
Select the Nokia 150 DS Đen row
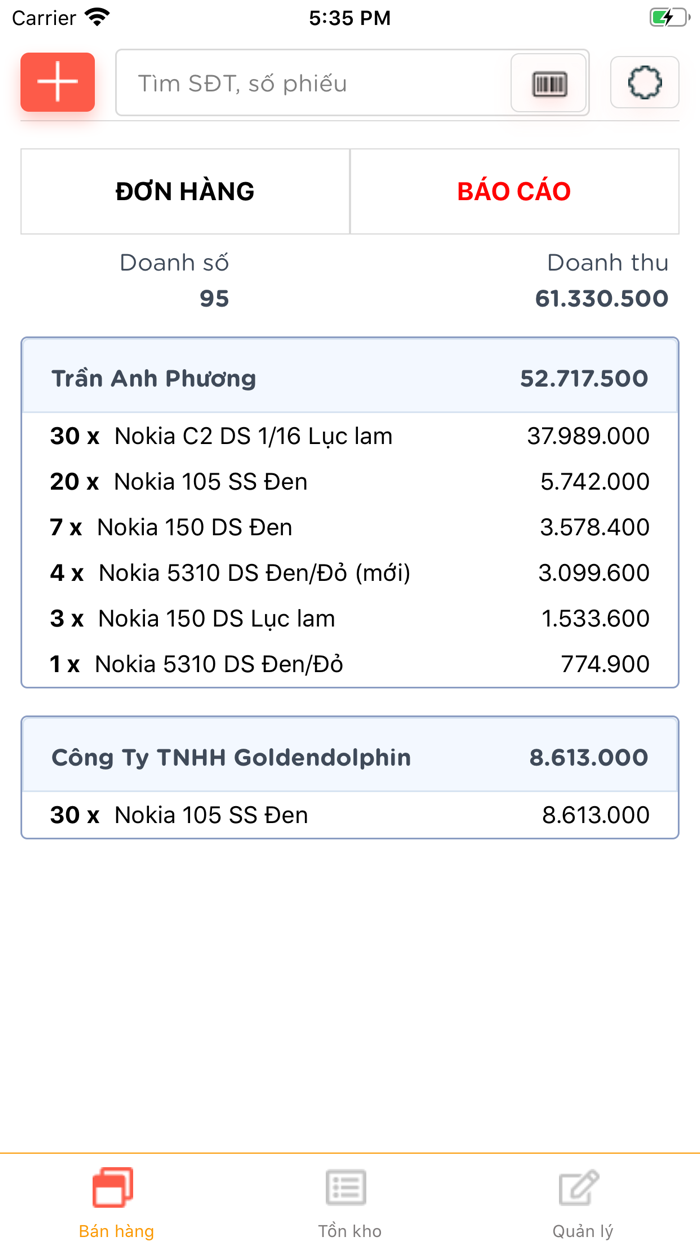click(x=350, y=527)
